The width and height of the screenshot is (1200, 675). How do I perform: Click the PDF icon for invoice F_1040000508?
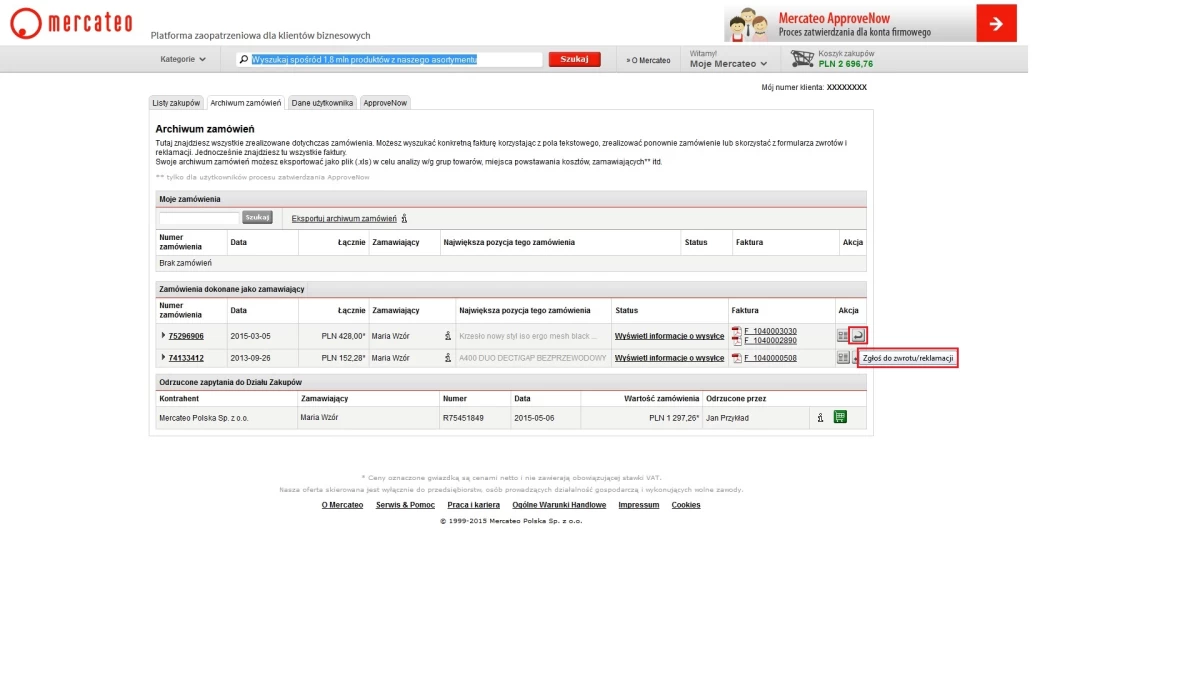(x=737, y=358)
